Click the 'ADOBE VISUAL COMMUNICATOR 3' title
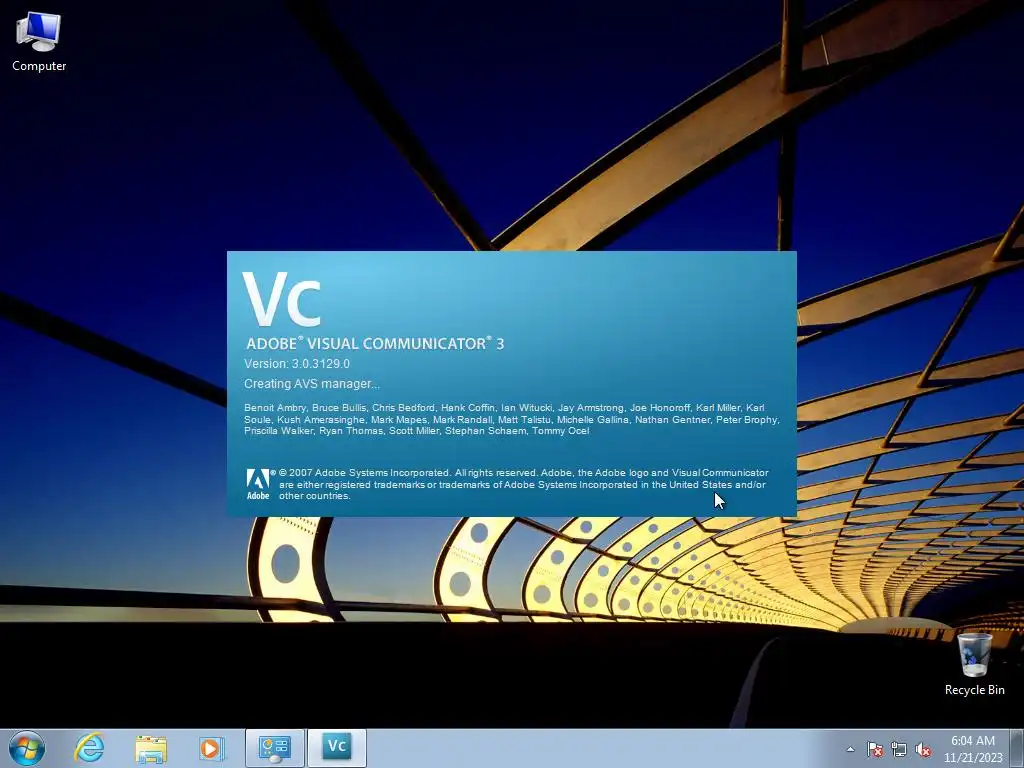 pyautogui.click(x=375, y=344)
